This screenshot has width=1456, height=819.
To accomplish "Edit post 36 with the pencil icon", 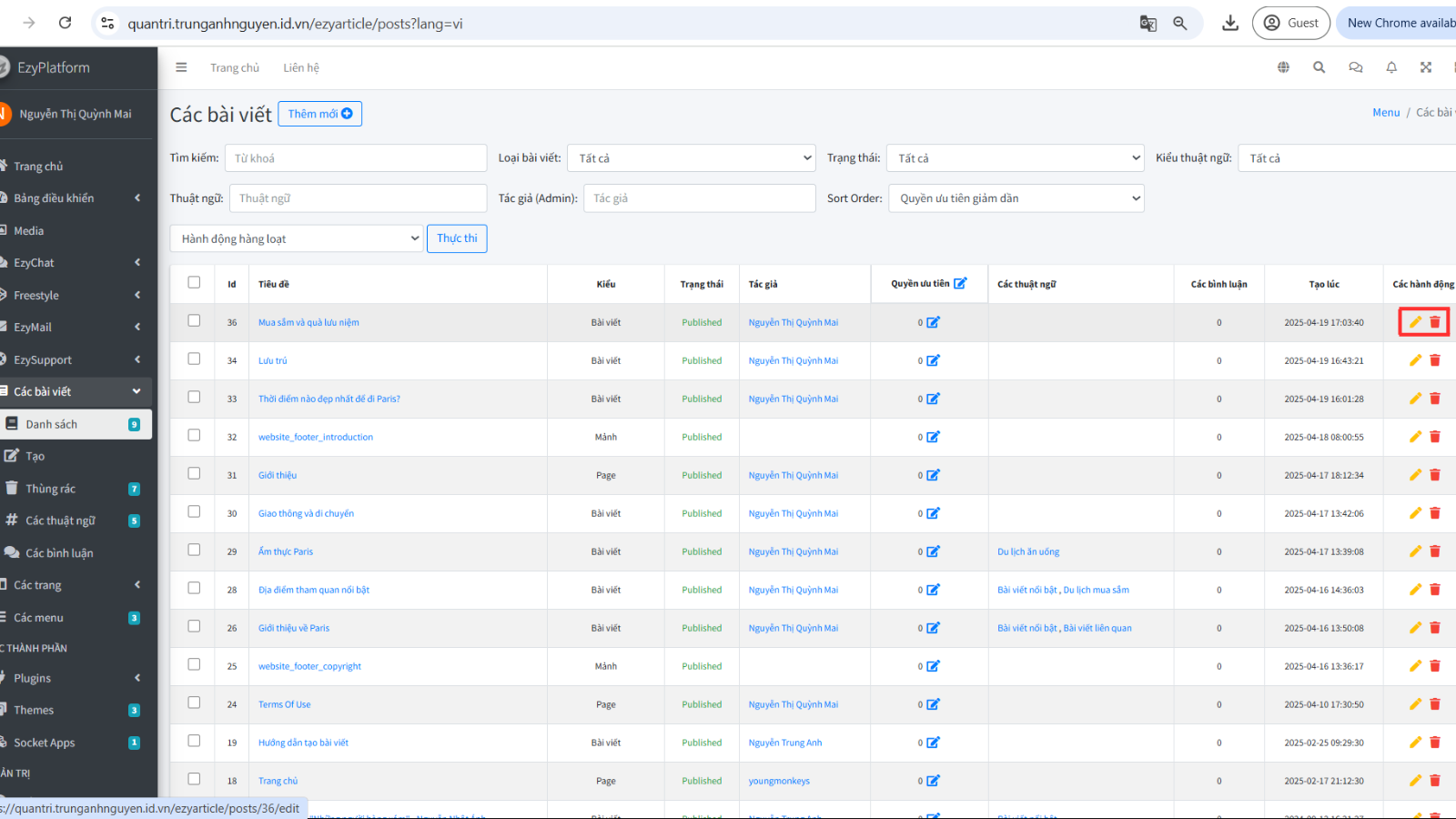I will (x=1415, y=322).
